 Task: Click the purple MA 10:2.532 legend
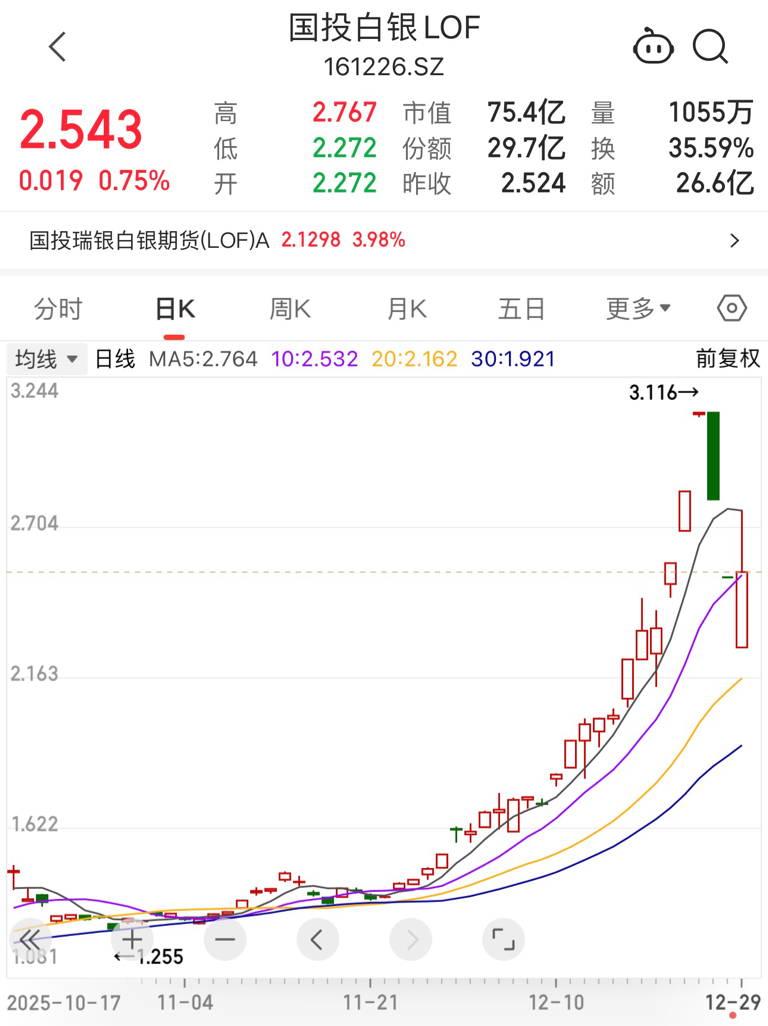[x=314, y=359]
